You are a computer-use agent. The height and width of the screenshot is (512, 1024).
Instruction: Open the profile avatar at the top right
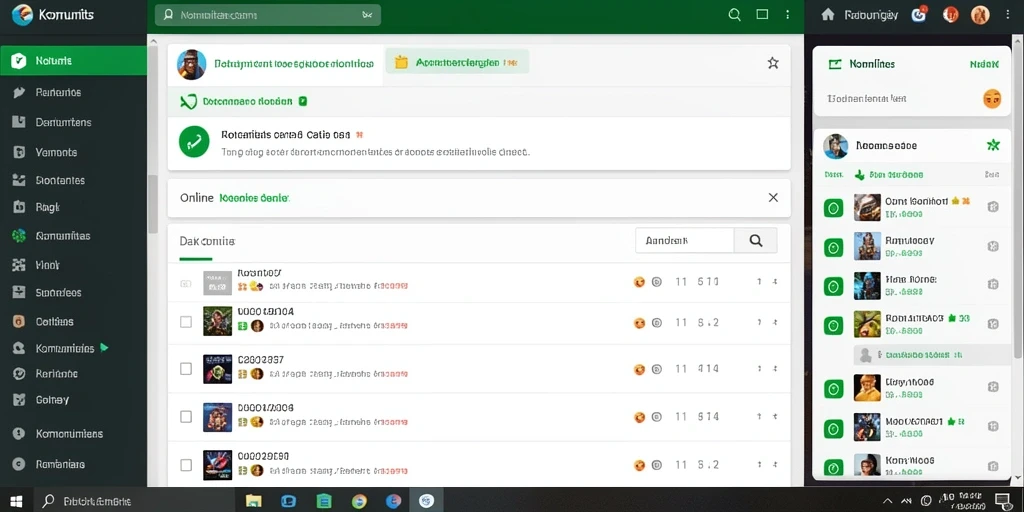point(980,14)
